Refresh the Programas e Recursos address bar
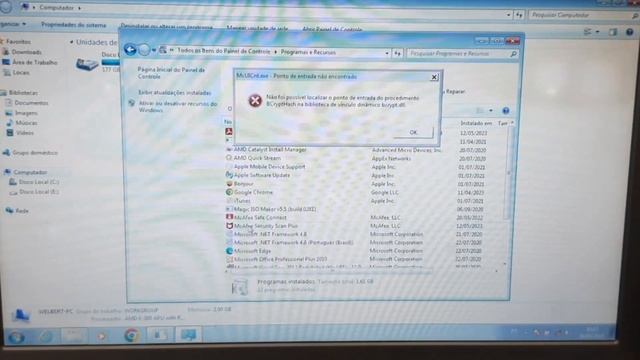The width and height of the screenshot is (640, 360). [397, 53]
